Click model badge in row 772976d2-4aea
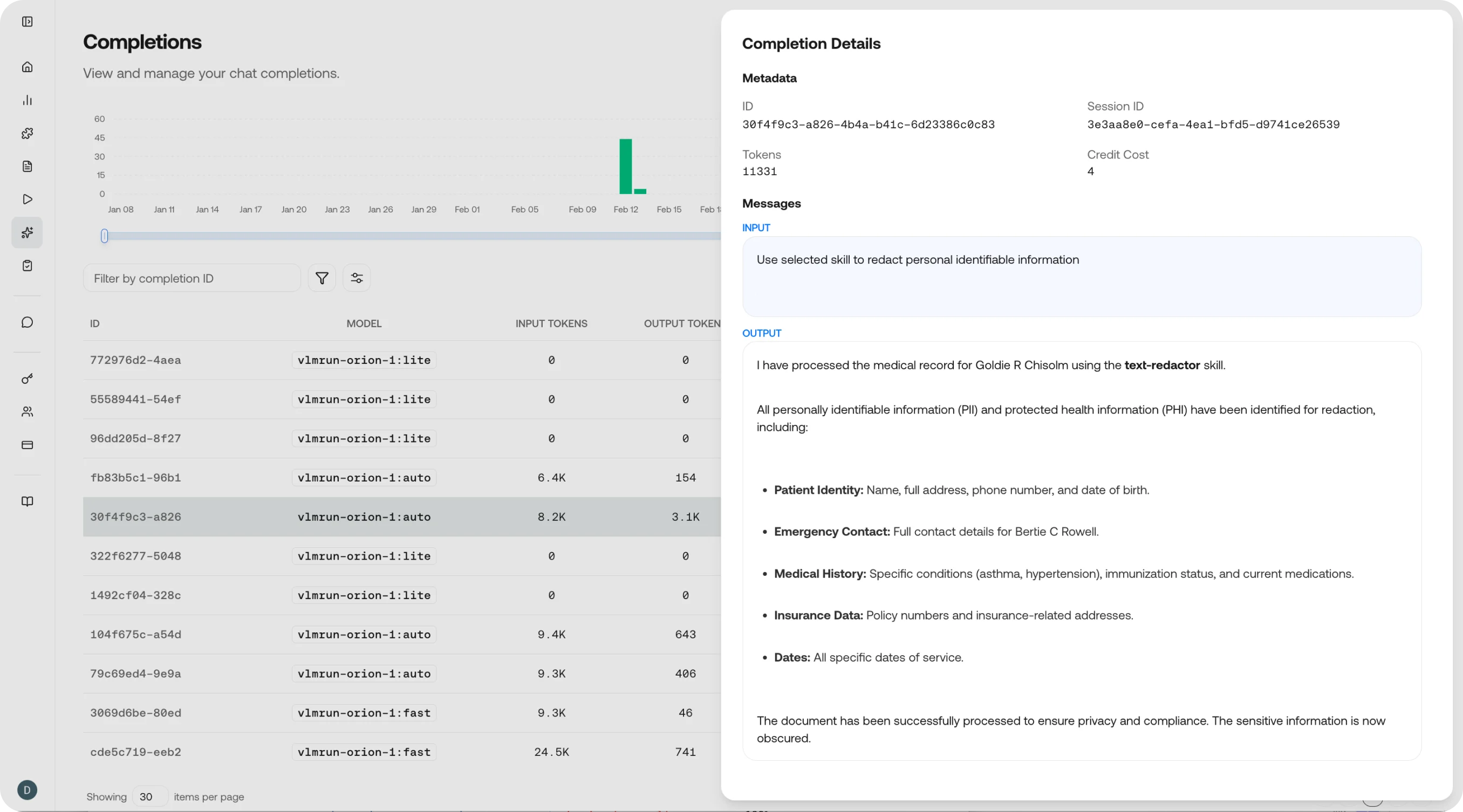Image resolution: width=1463 pixels, height=812 pixels. (x=364, y=360)
